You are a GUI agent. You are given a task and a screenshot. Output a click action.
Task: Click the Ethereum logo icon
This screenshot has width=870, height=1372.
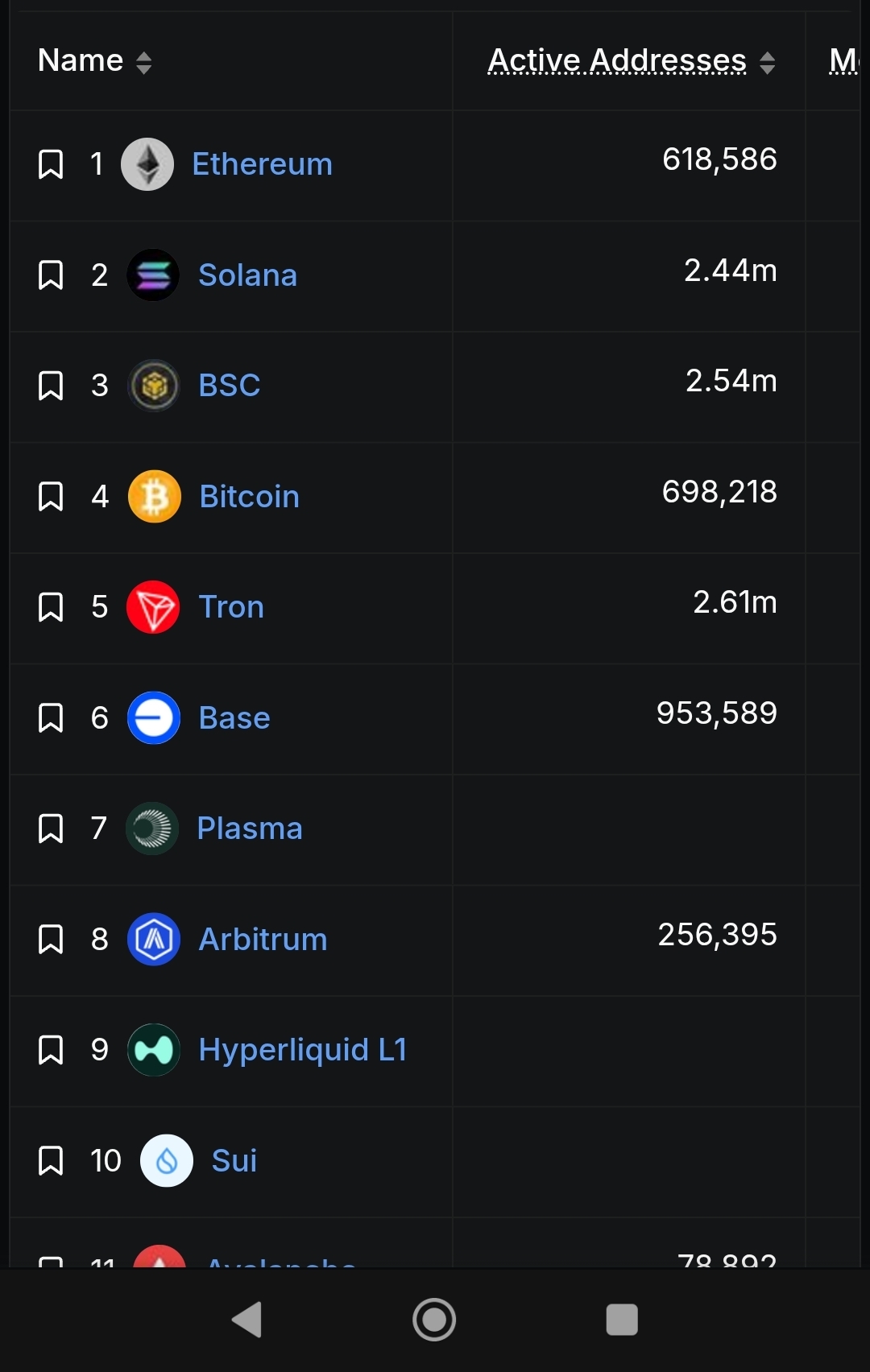coord(147,164)
